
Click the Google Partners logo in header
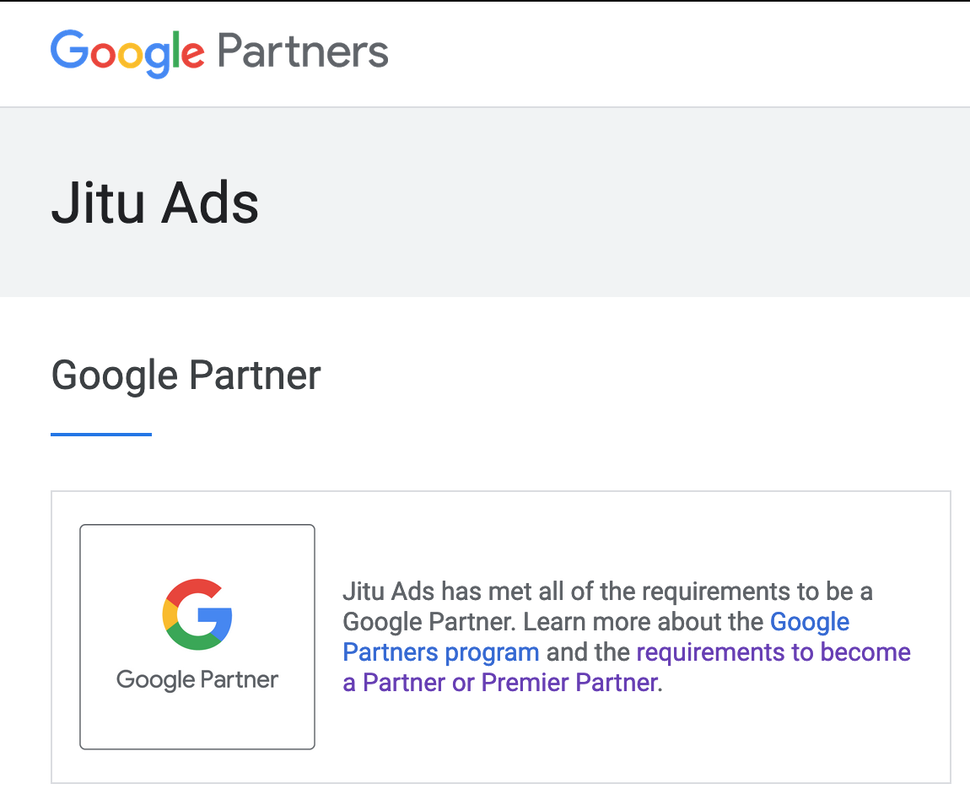(219, 52)
